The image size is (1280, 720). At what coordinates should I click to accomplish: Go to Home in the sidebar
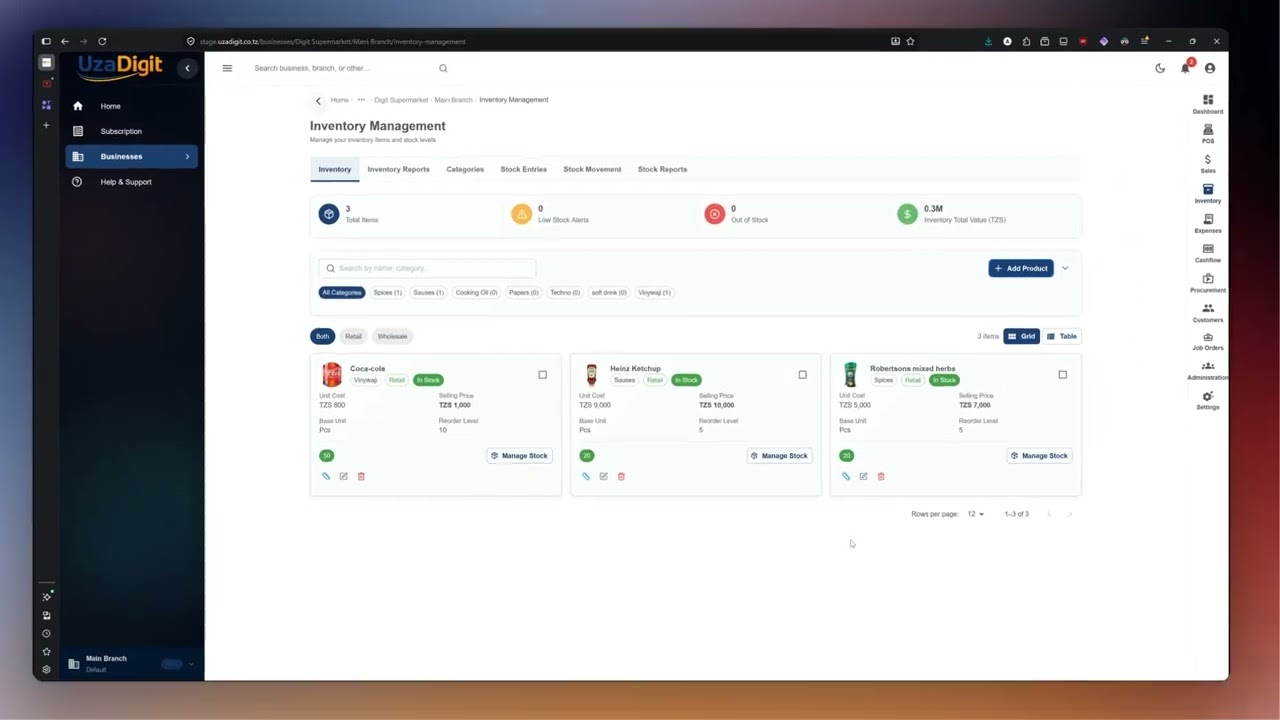132,106
